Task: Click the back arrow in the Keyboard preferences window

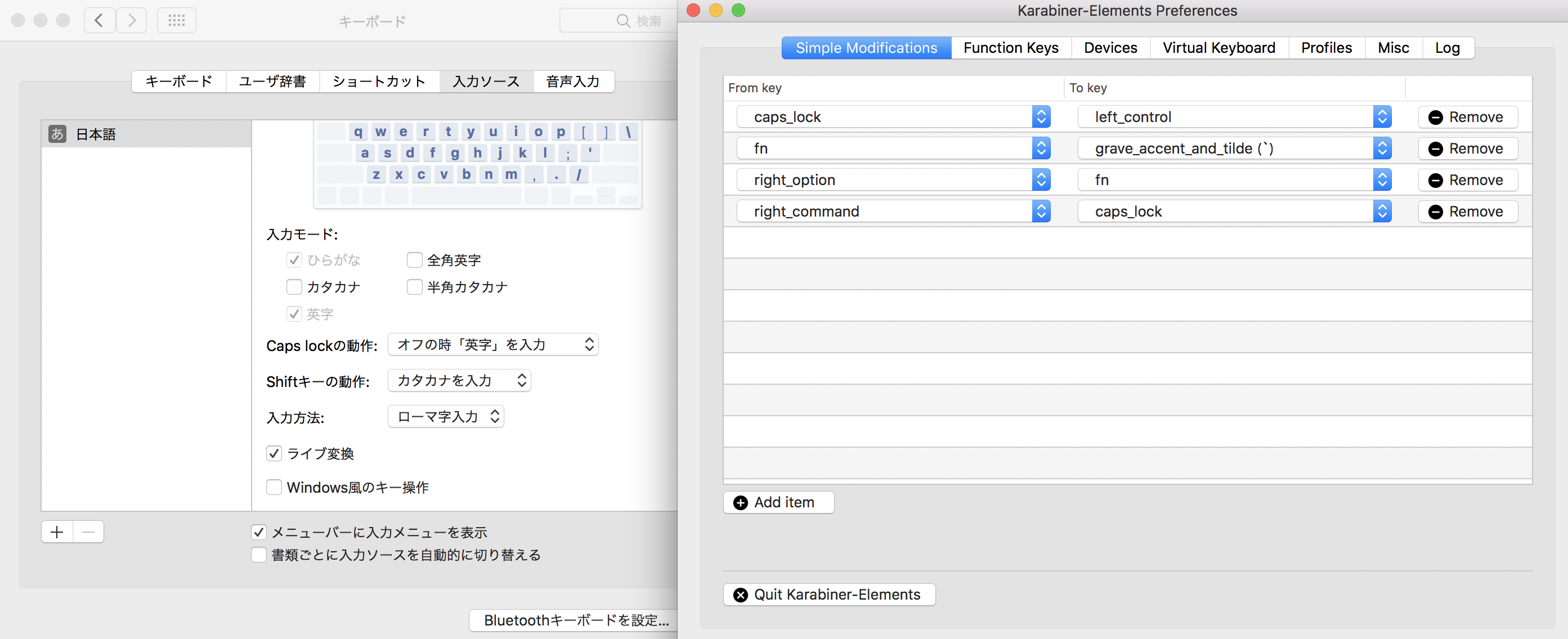Action: [99, 20]
